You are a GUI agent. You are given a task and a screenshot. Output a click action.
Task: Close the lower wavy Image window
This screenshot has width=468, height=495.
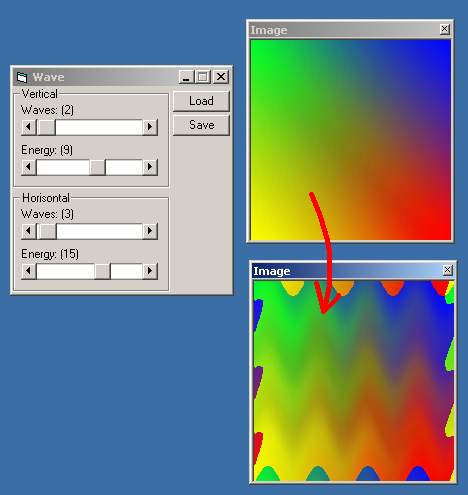click(448, 270)
